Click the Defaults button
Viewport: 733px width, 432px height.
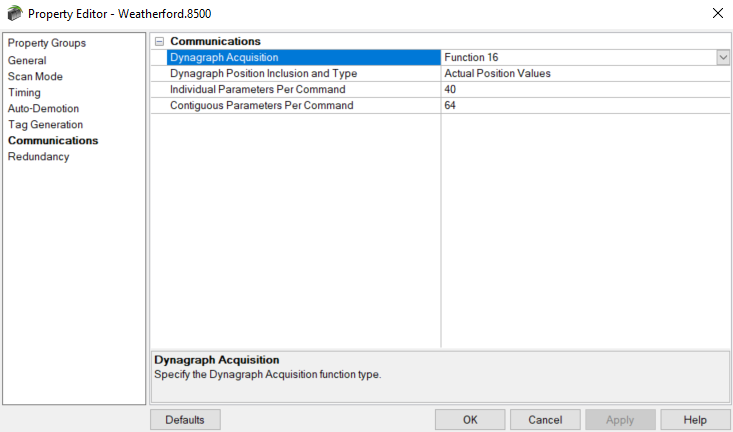click(x=185, y=420)
